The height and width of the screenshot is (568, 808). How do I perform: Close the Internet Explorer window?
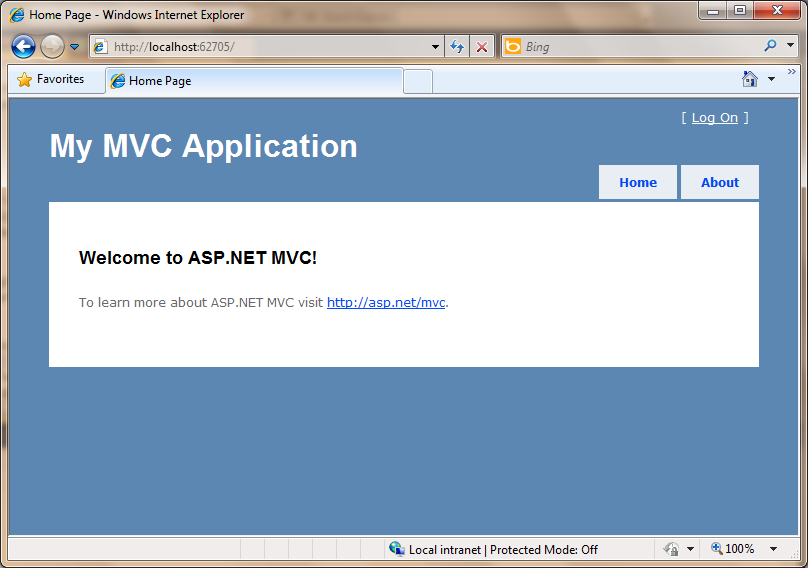click(777, 11)
